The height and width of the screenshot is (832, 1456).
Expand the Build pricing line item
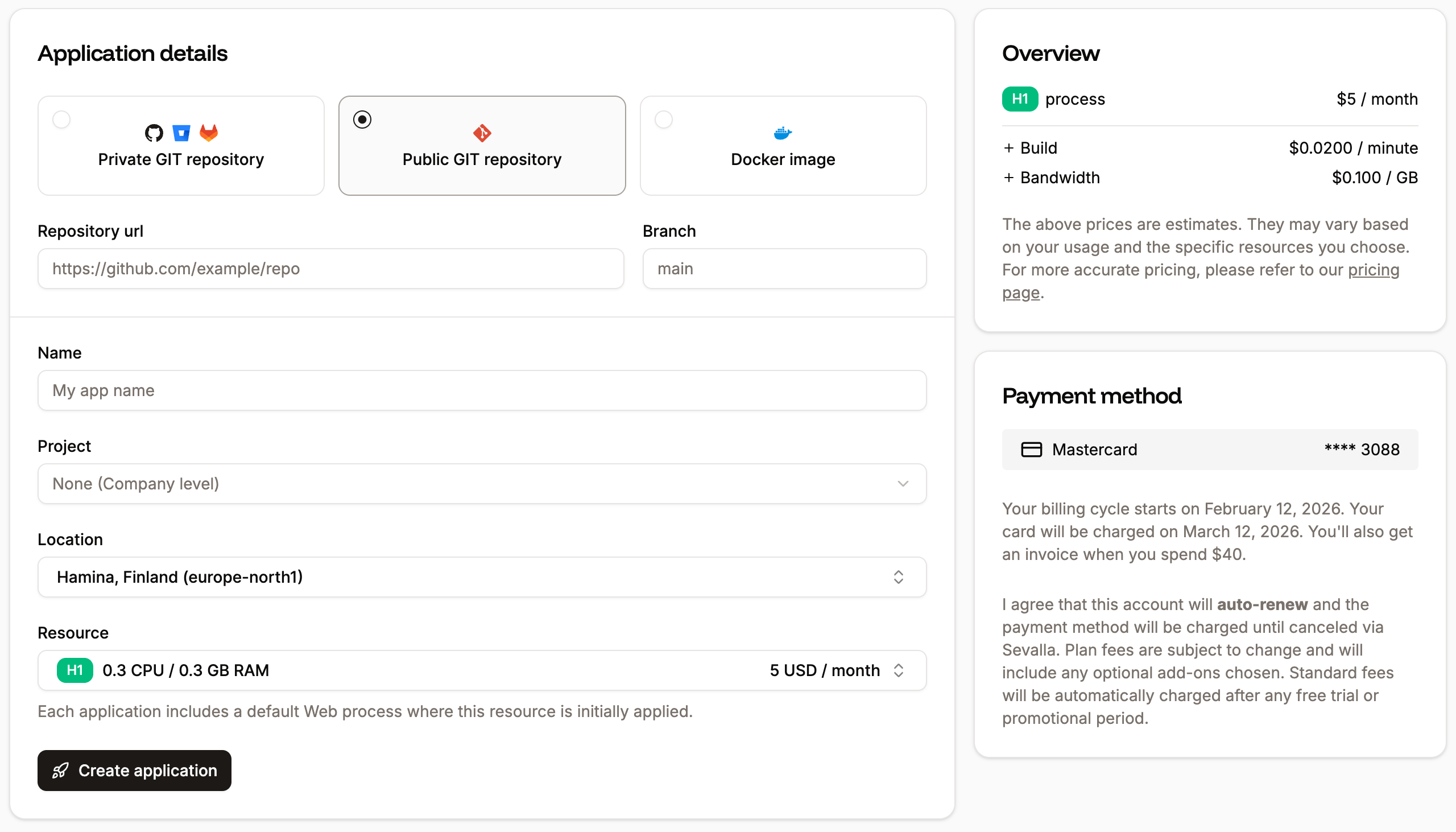(x=1009, y=147)
